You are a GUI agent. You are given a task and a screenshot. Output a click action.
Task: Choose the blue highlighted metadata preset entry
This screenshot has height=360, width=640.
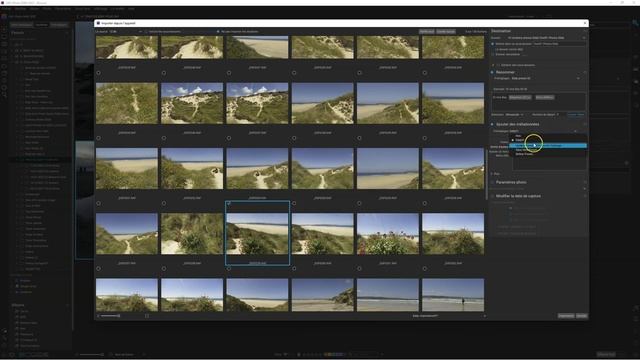pos(548,145)
